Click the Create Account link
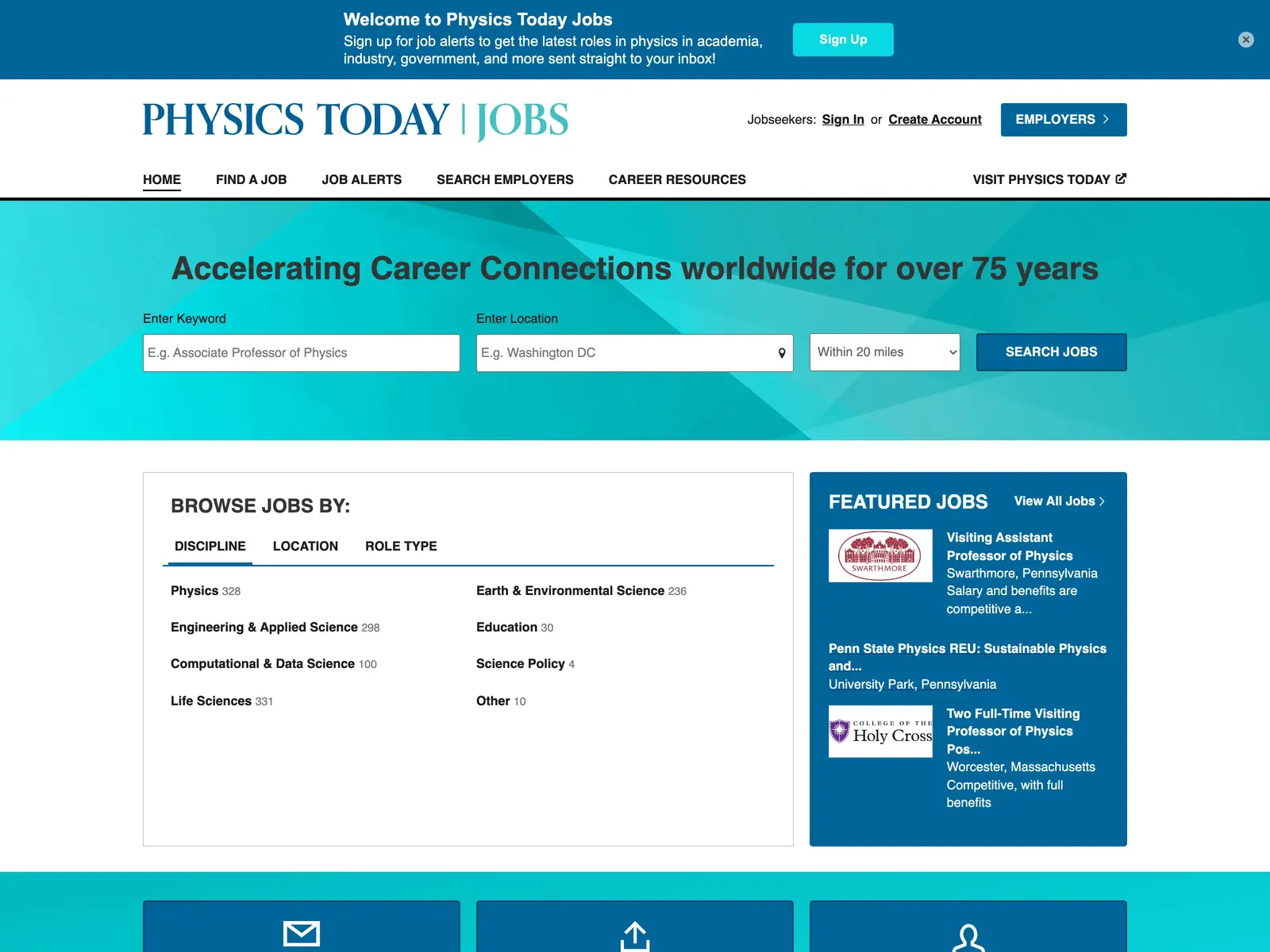 click(x=935, y=120)
